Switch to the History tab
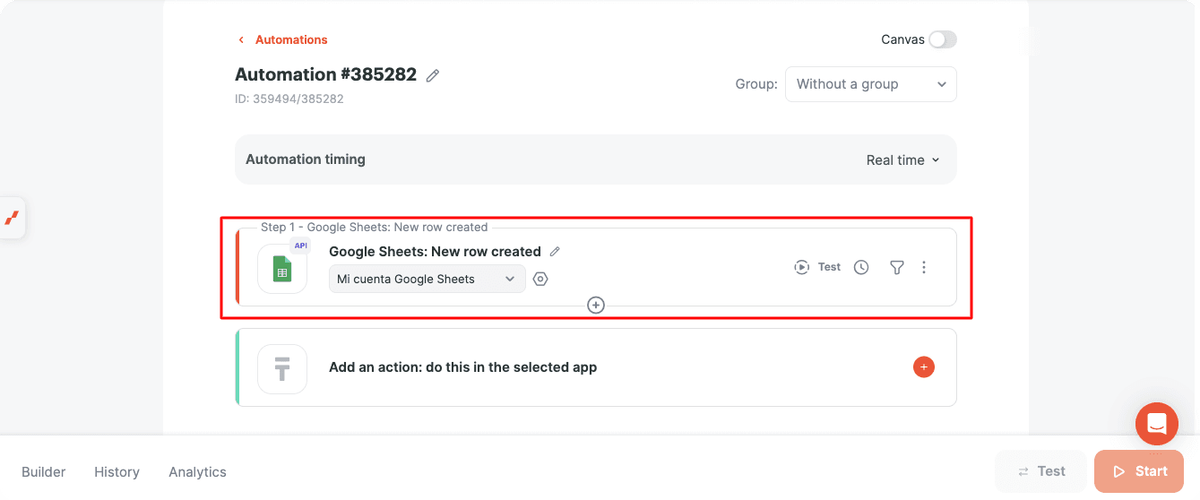The height and width of the screenshot is (500, 1200). [x=117, y=472]
